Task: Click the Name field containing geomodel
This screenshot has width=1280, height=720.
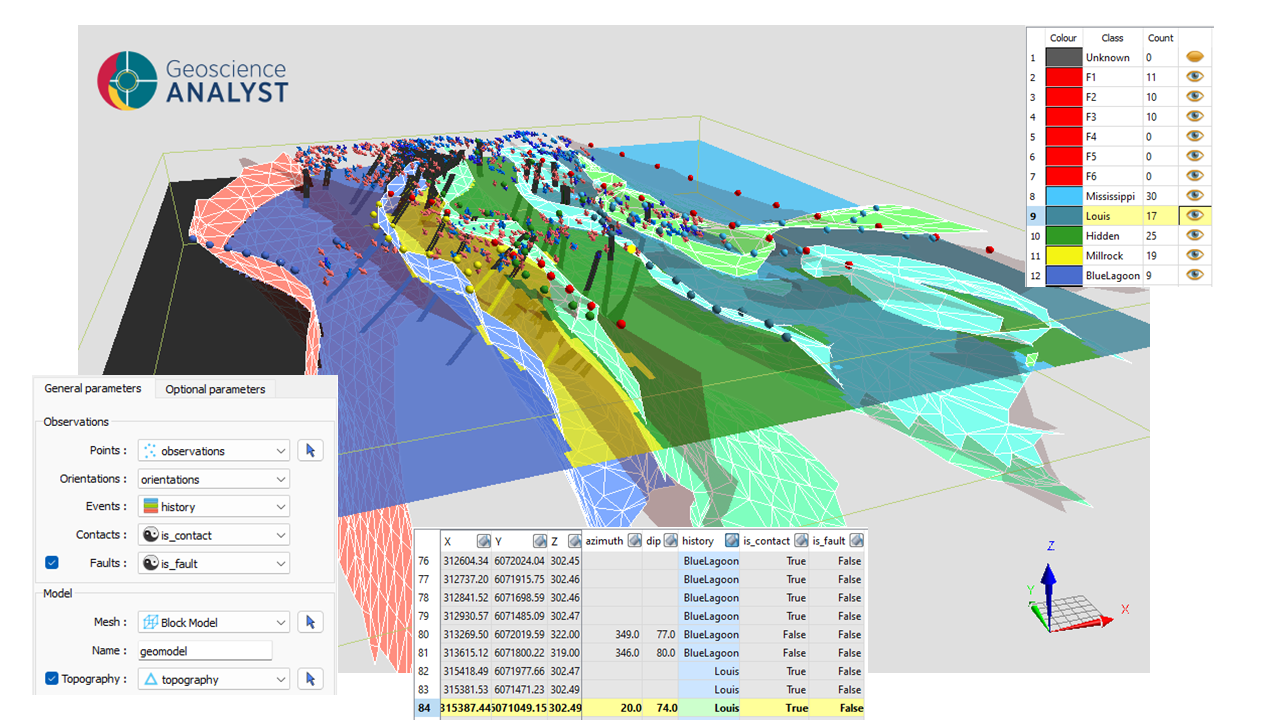Action: (x=205, y=651)
